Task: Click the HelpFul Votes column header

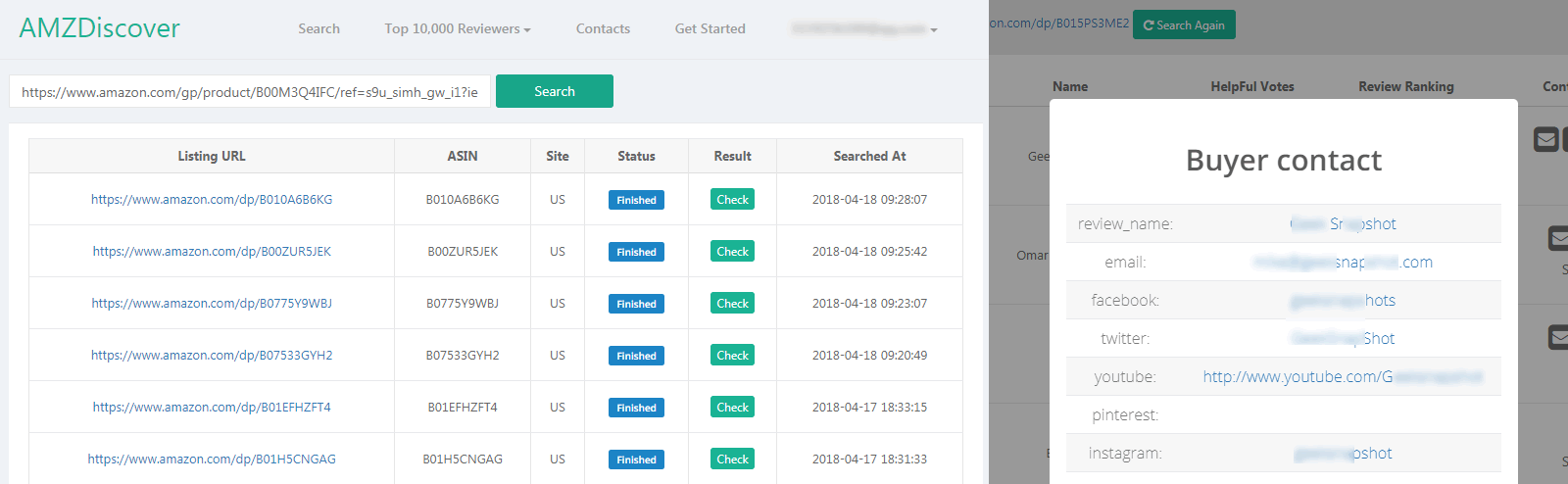Action: point(1252,86)
